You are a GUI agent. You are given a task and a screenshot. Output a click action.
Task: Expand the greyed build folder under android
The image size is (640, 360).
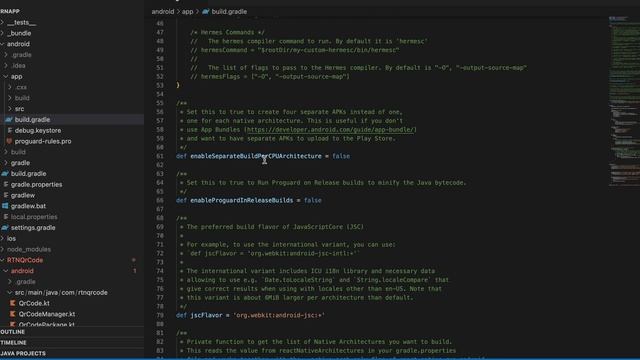[x=6, y=152]
